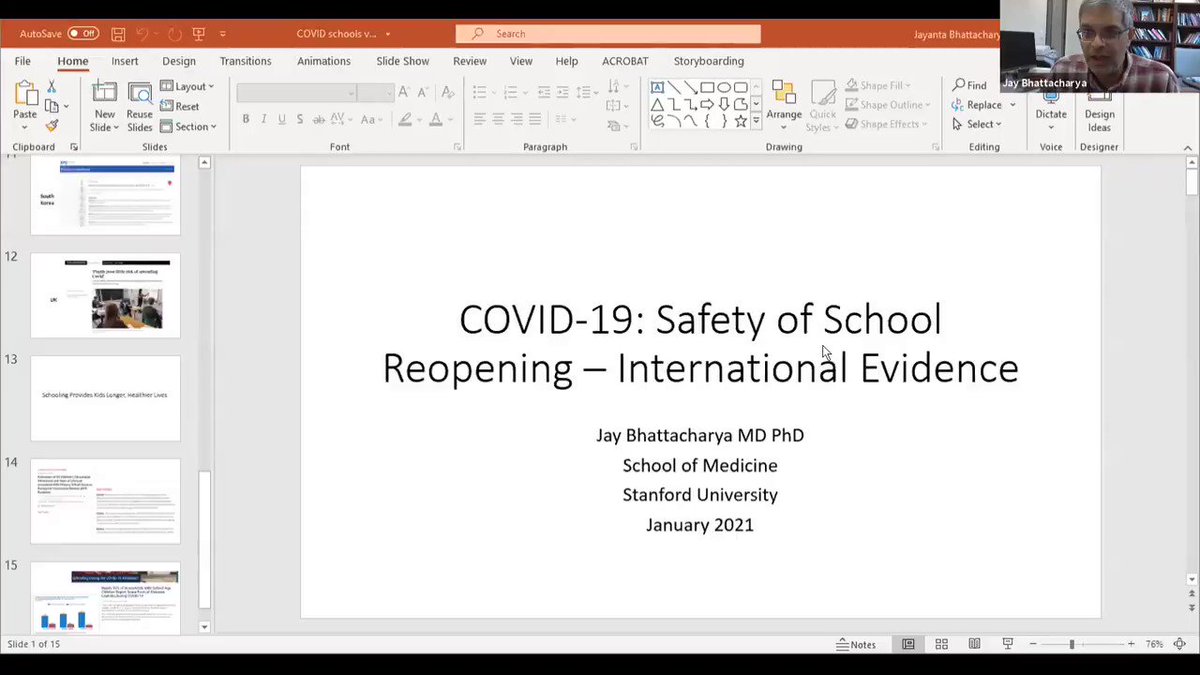Click Decrease Font Size icon

click(x=423, y=93)
